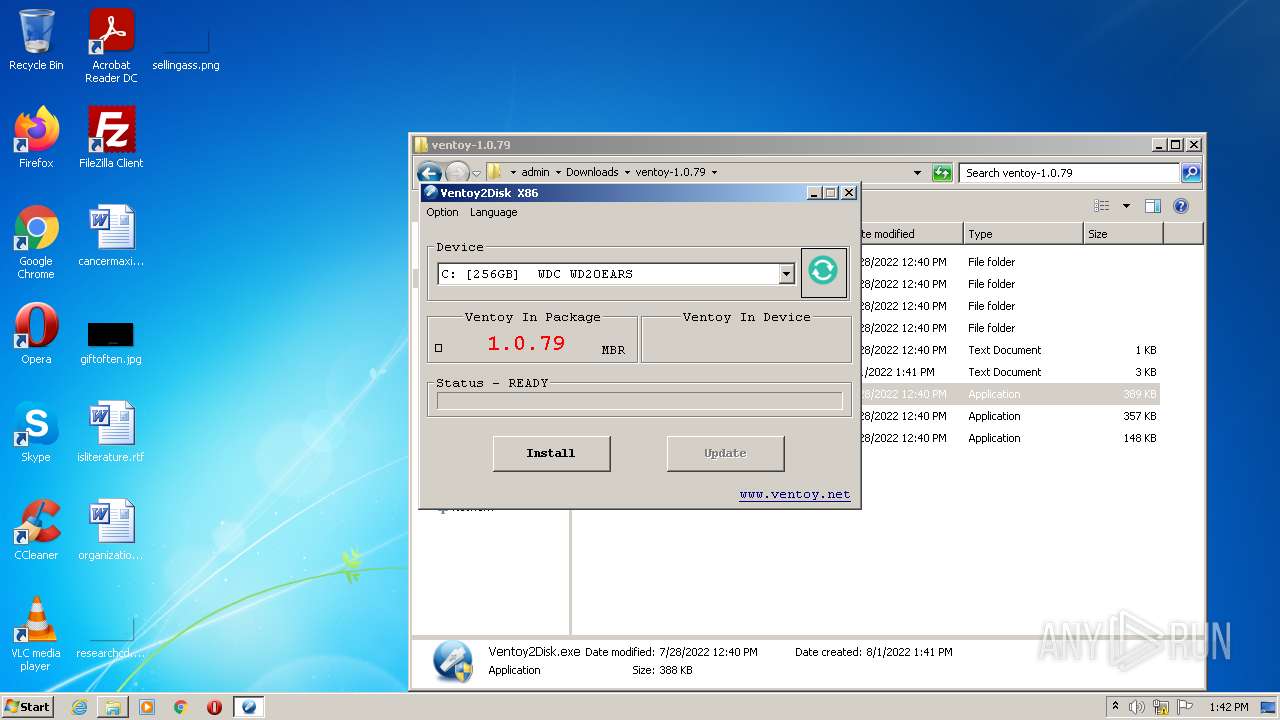Click the Ventoy2Disk.exe details pane icon

(x=452, y=661)
